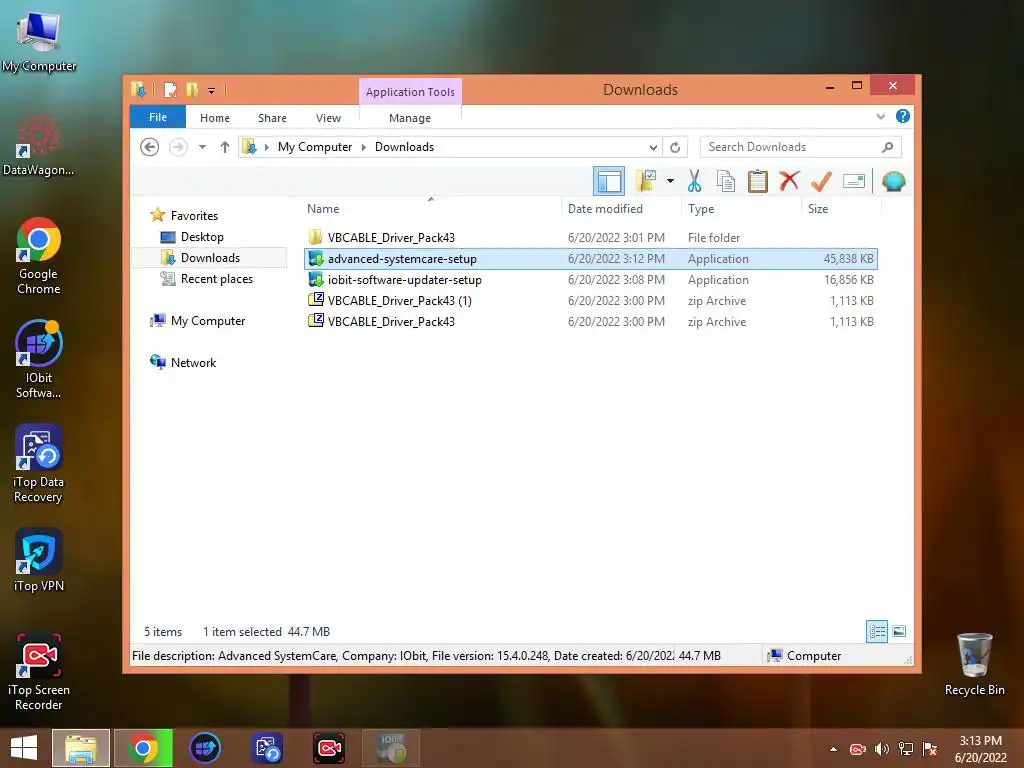Go up one level with Up arrow

225,147
